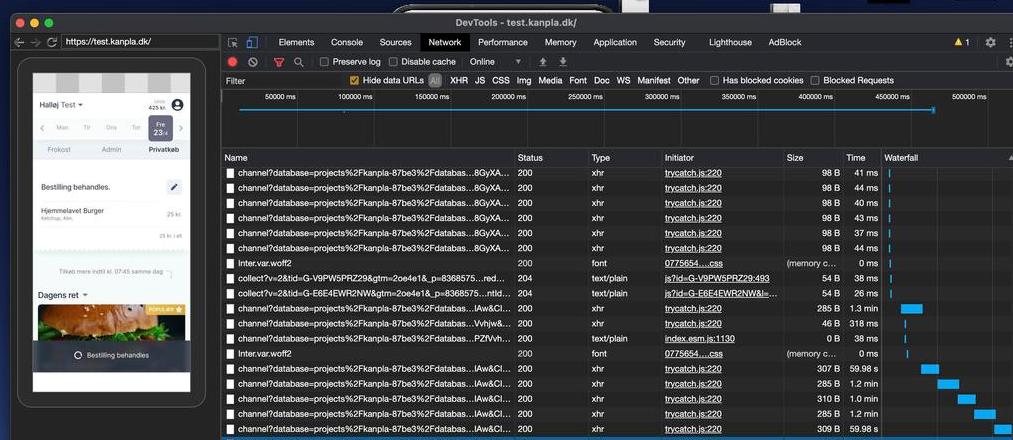Click the burger dish thumbnail
The image size is (1013, 440).
tap(112, 322)
